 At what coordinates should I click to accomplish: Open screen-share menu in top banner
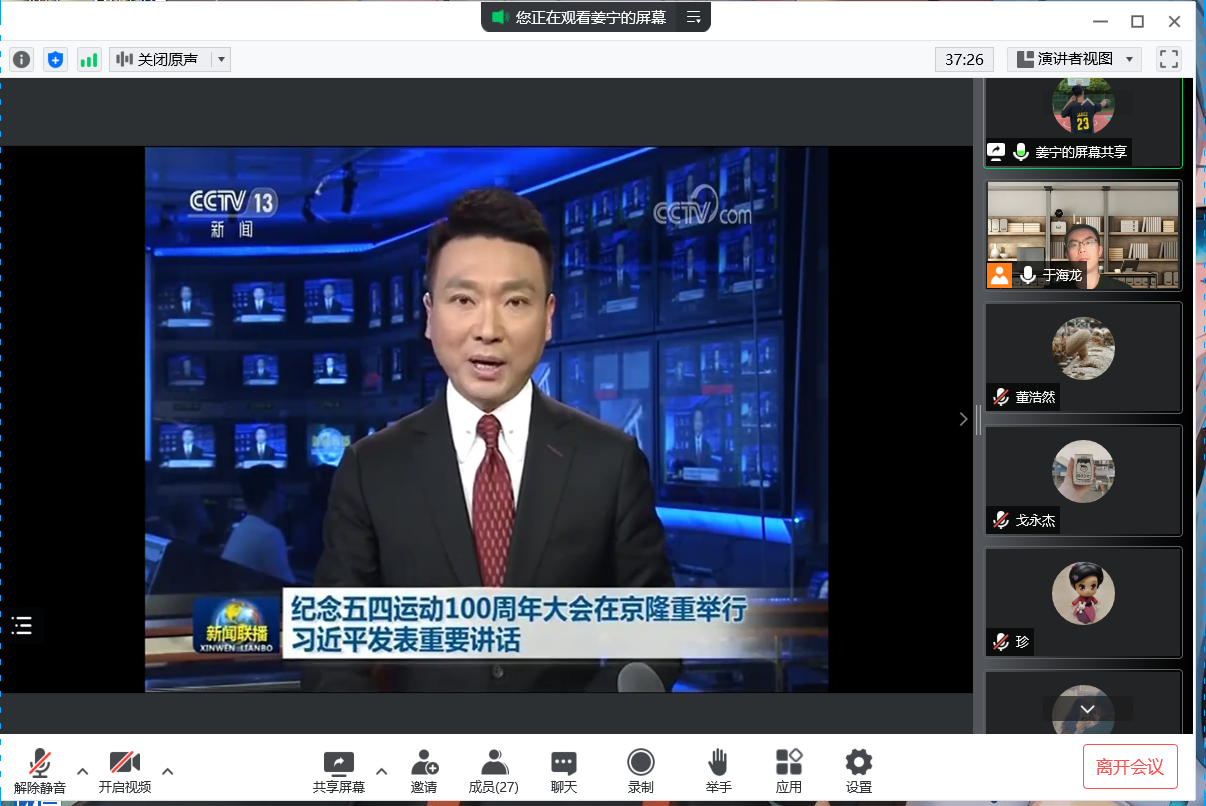pyautogui.click(x=693, y=17)
